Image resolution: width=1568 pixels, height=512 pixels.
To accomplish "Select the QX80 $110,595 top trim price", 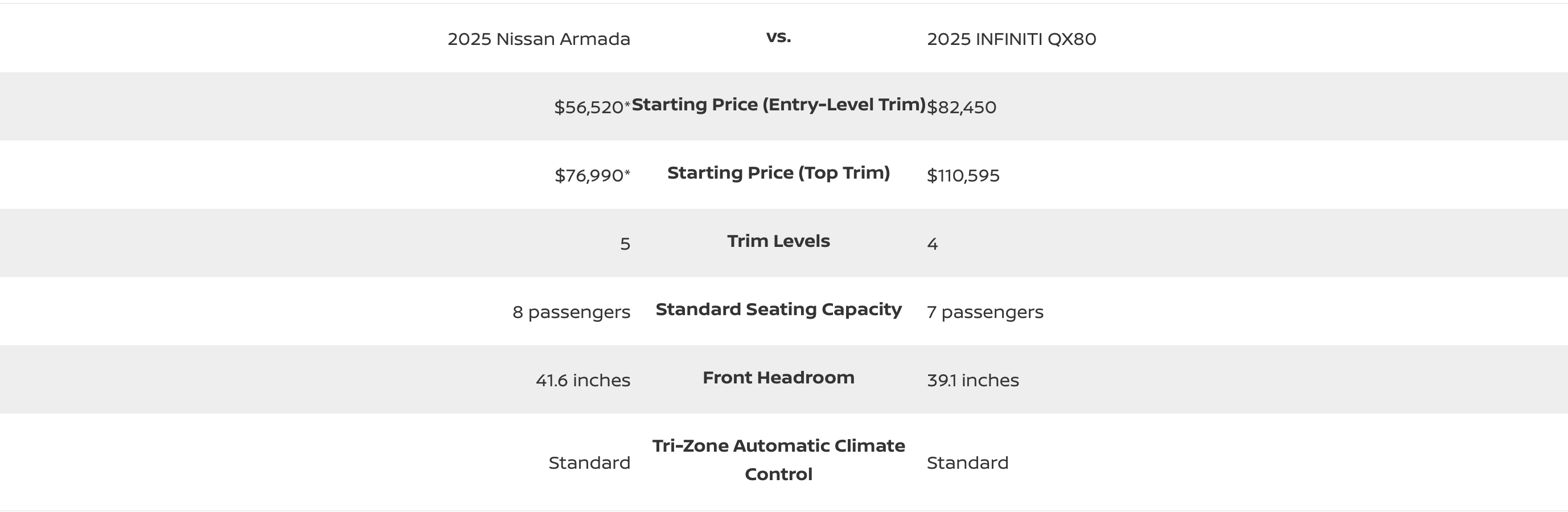I will tap(963, 175).
